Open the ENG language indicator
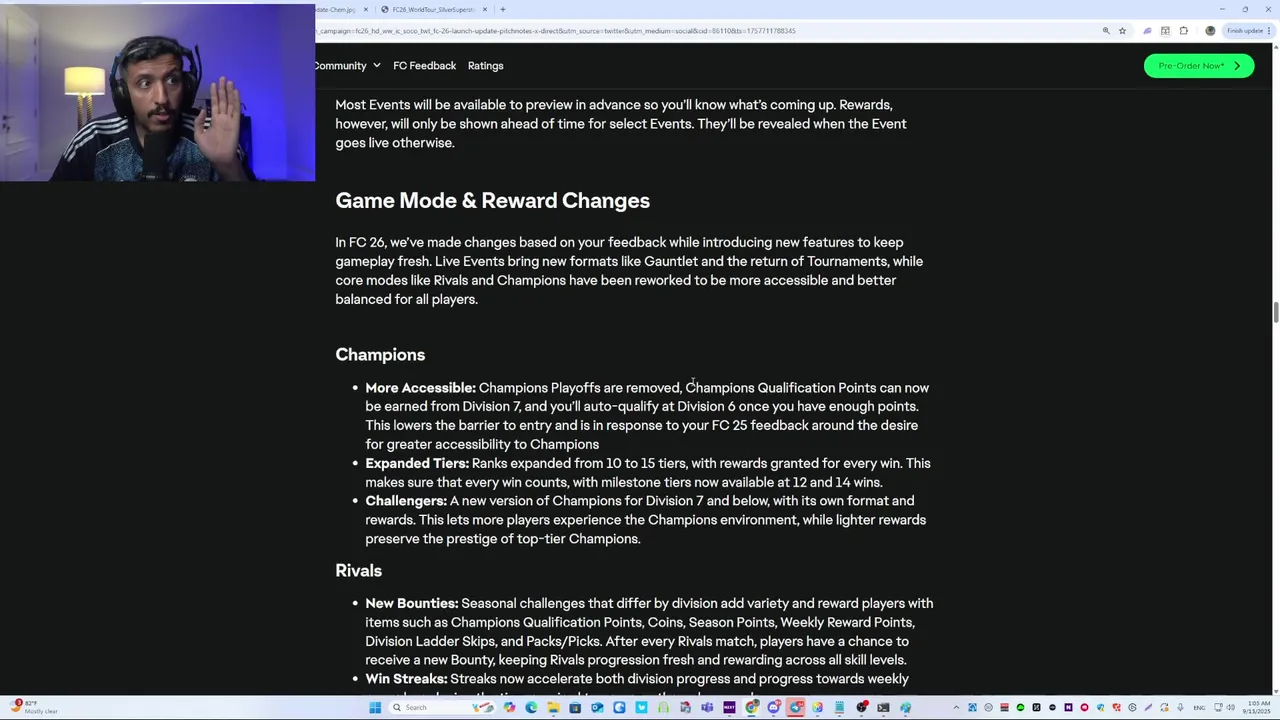Viewport: 1280px width, 720px height. [x=1199, y=707]
